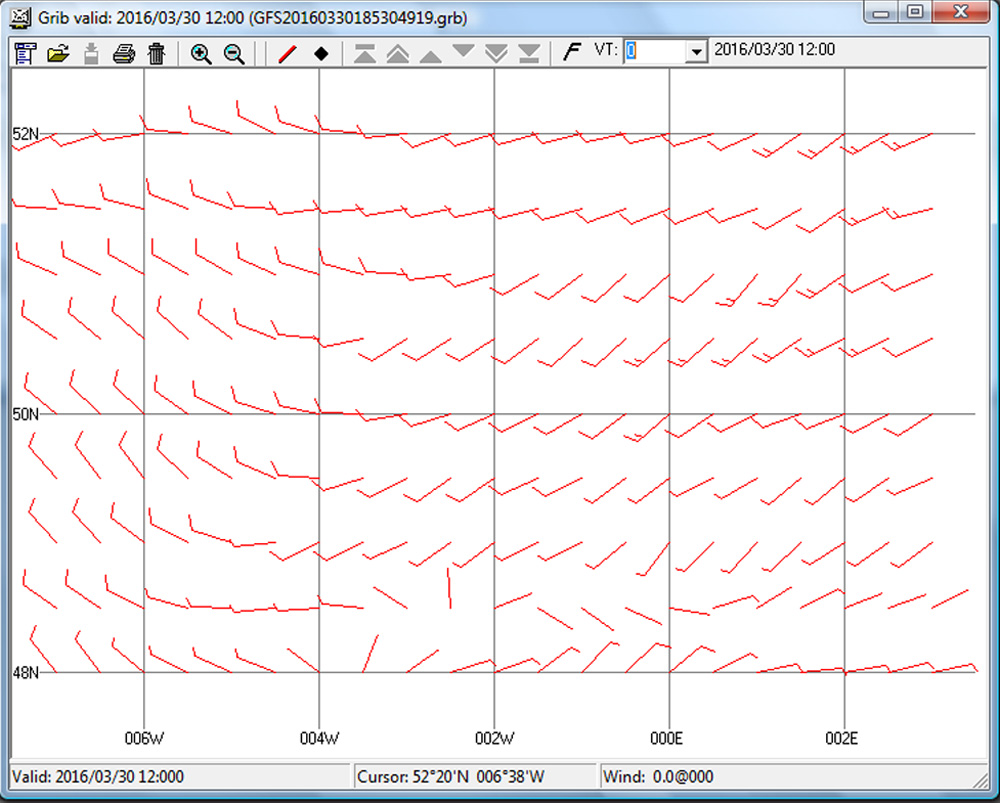Toggle the wind barb F icon
This screenshot has height=803, width=1000.
coord(571,52)
